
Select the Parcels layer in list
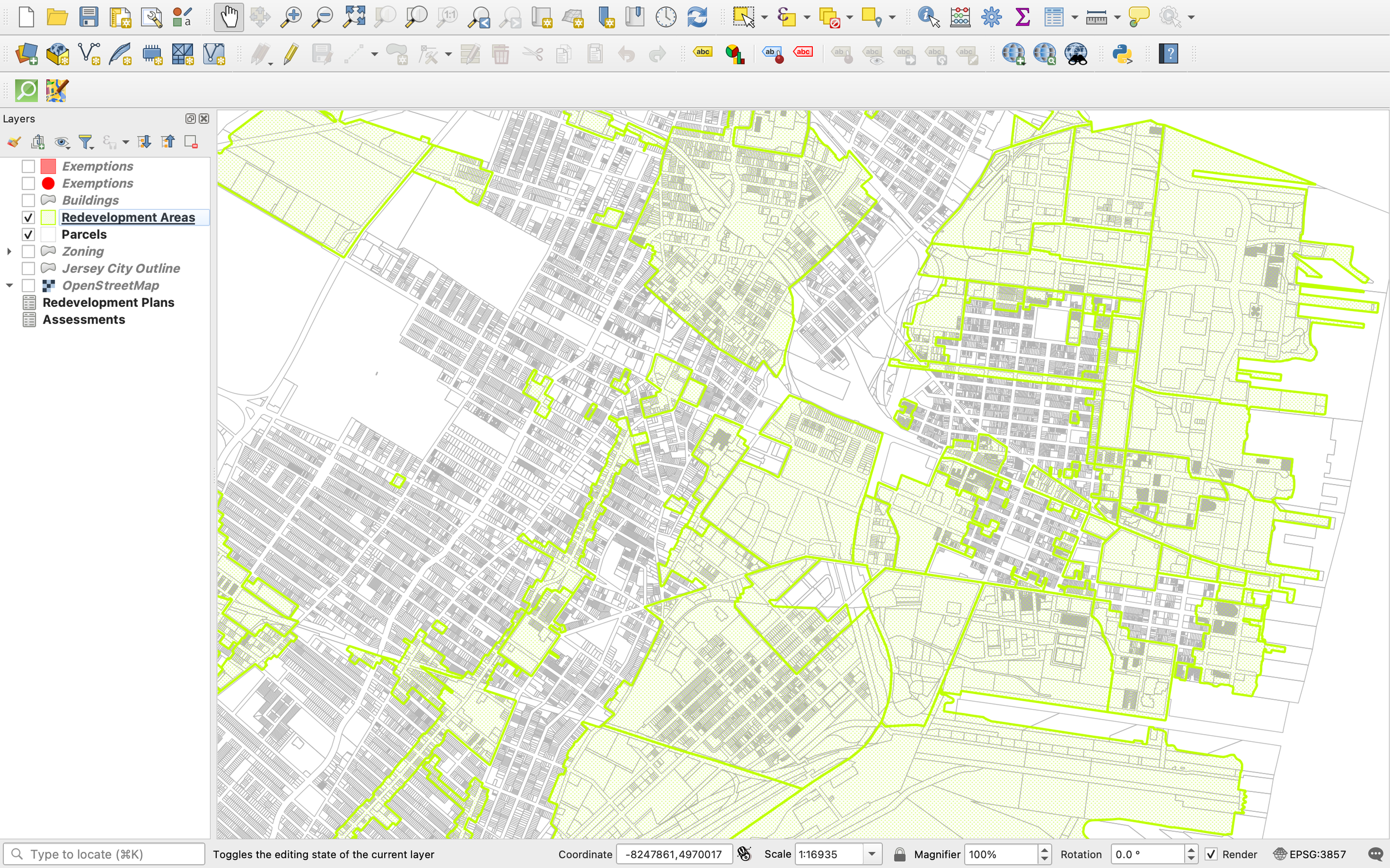coord(84,235)
